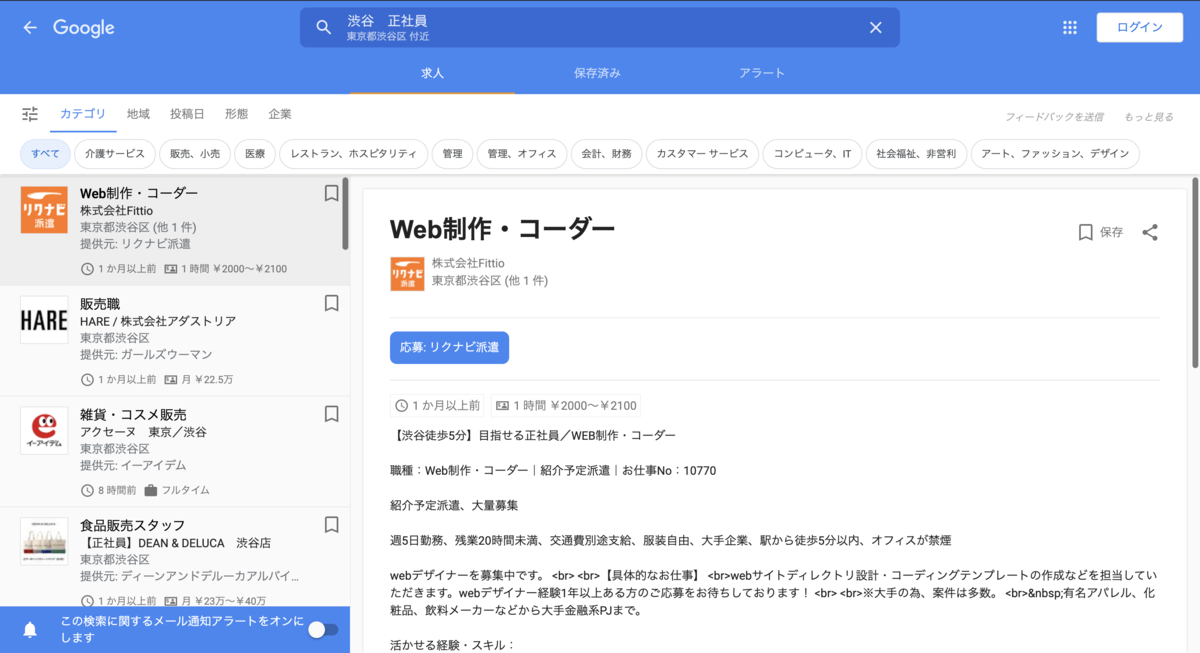Select the 医療 category chip
Image resolution: width=1200 pixels, height=653 pixels.
click(255, 154)
